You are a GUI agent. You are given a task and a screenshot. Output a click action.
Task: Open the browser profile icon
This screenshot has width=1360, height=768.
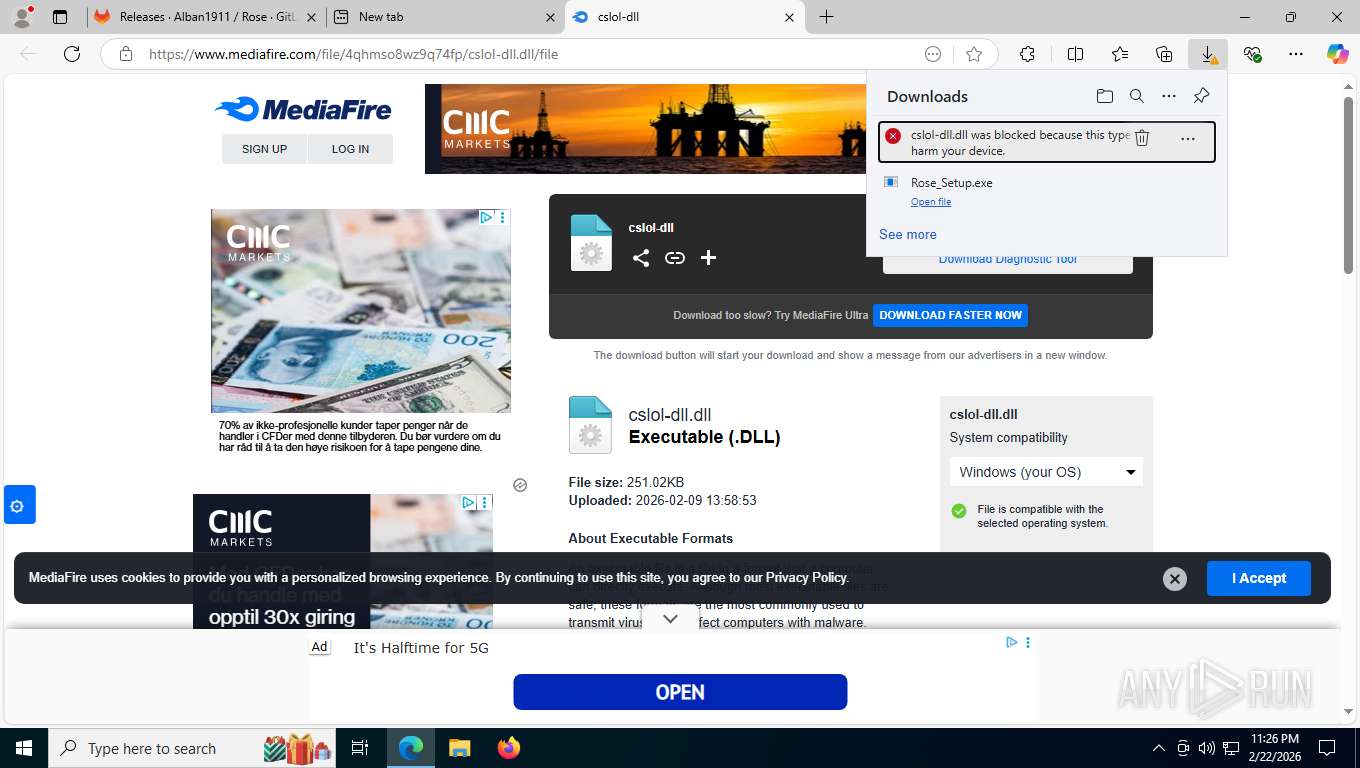coord(22,17)
